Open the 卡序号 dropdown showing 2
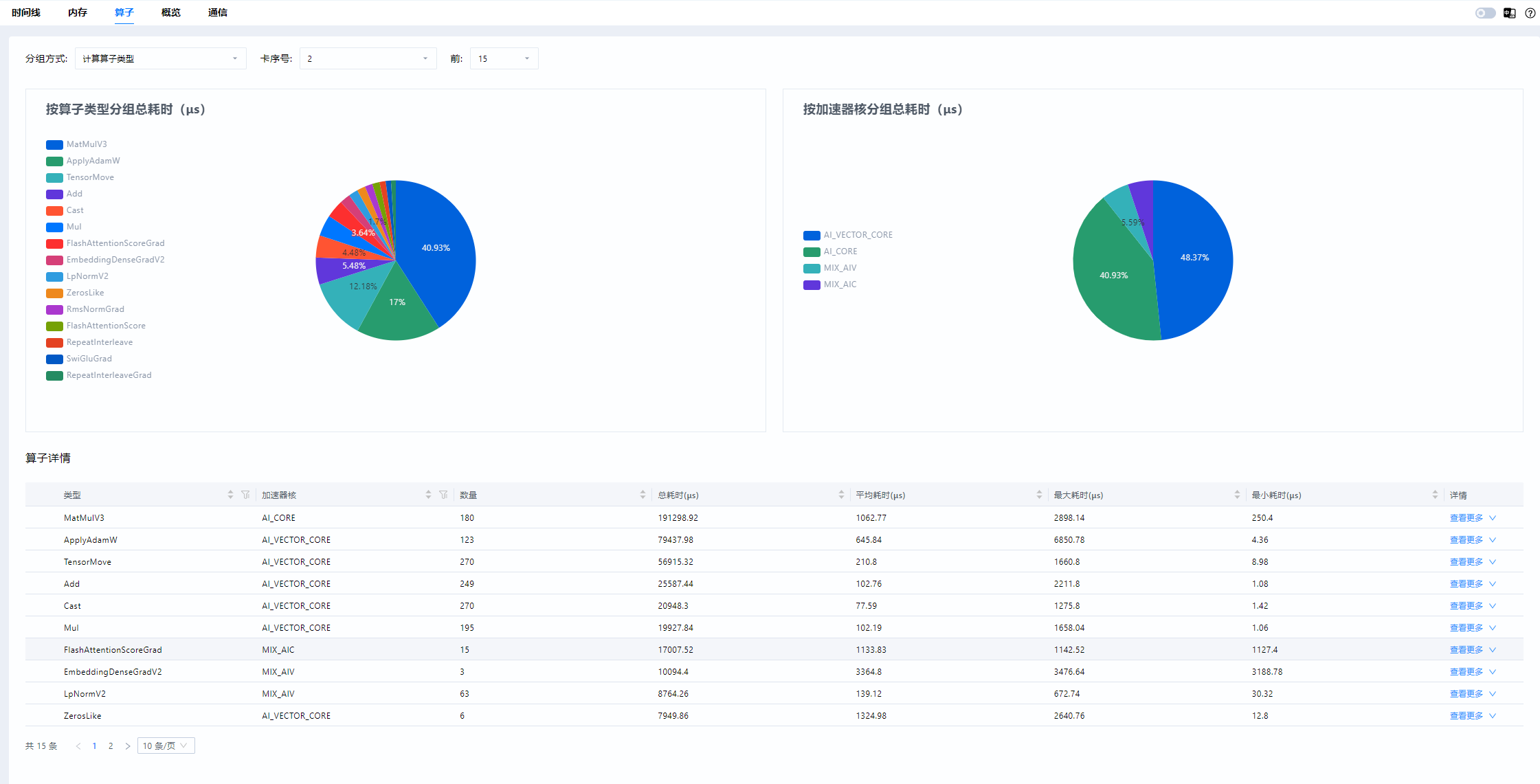This screenshot has width=1540, height=784. click(x=368, y=58)
